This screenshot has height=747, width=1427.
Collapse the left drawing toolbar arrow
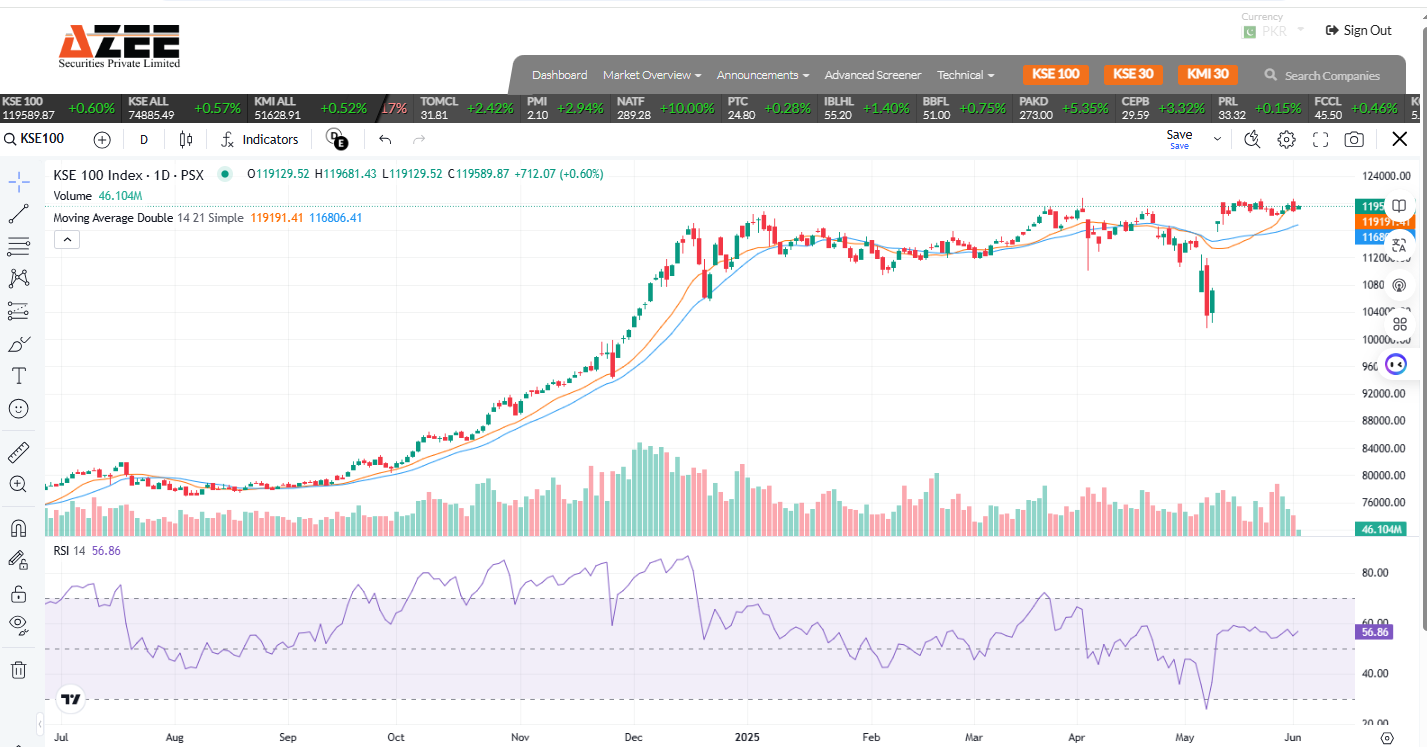click(x=39, y=722)
